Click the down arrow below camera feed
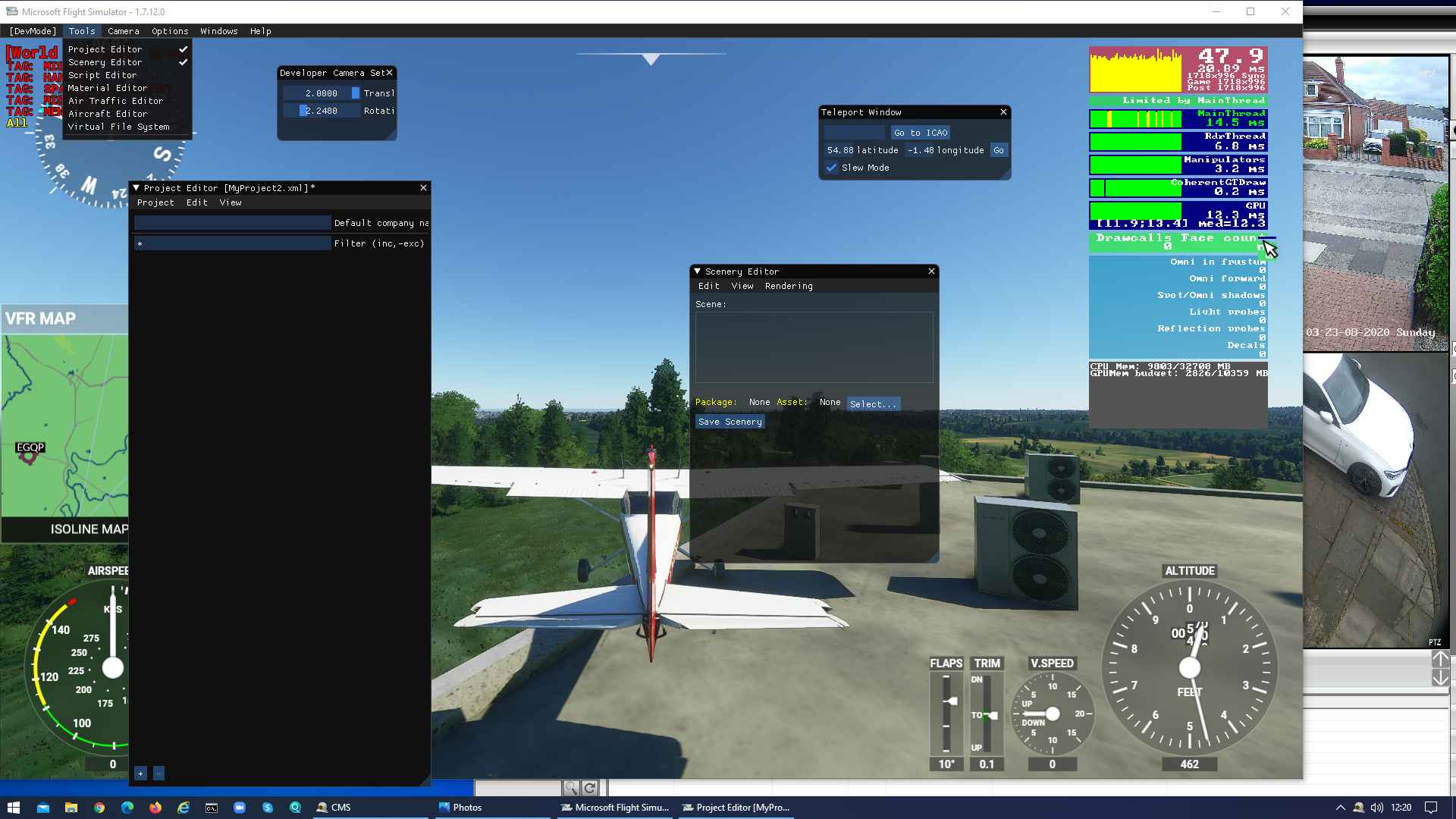This screenshot has width=1456, height=819. tap(1440, 678)
